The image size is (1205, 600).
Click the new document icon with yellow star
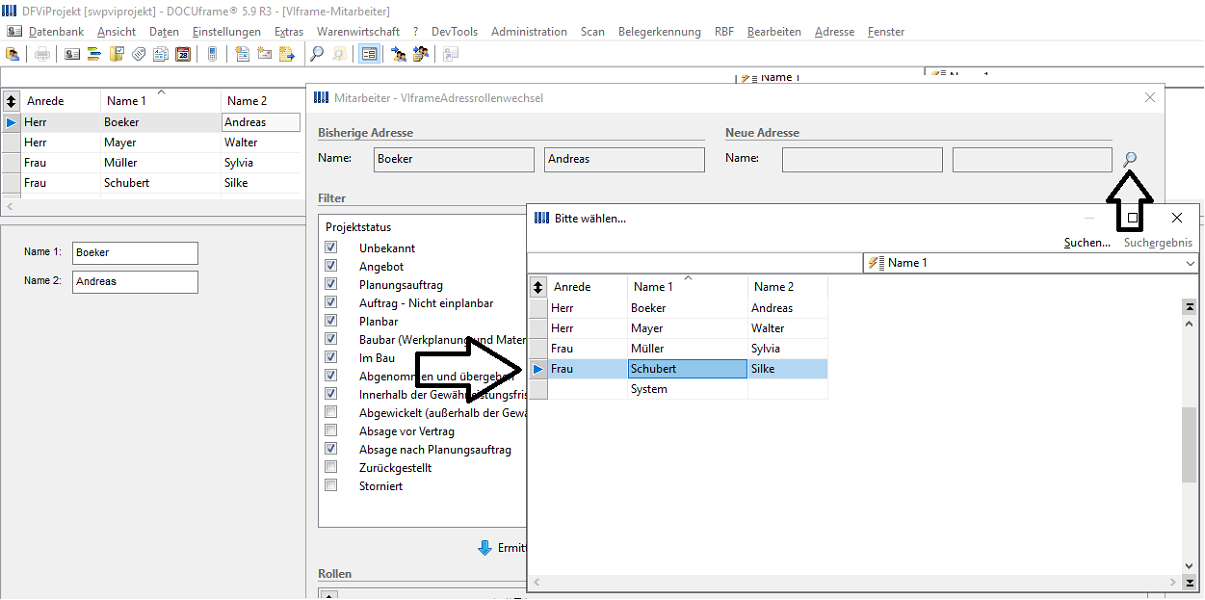[242, 54]
